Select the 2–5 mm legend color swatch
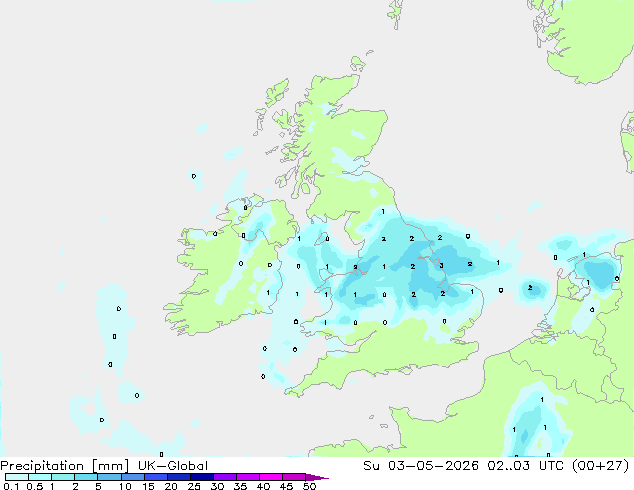Screen dimensions: 634x490 click(86, 477)
